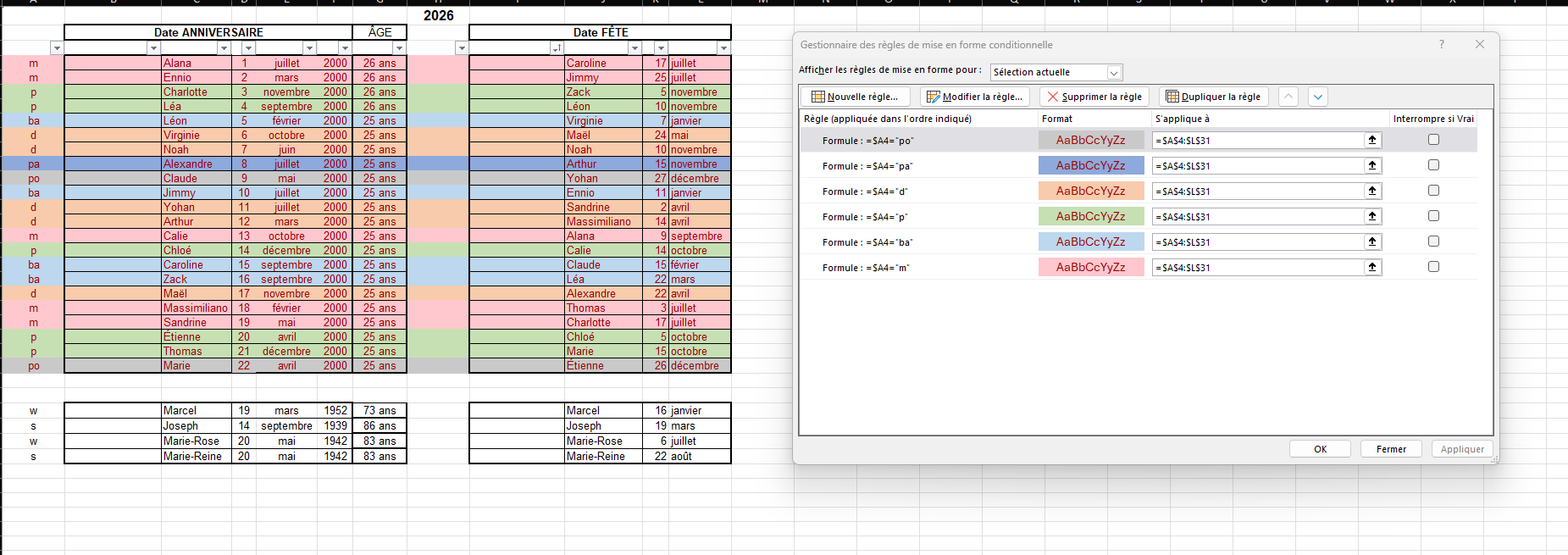
Task: Open Modifier la règle editor
Action: tap(975, 97)
